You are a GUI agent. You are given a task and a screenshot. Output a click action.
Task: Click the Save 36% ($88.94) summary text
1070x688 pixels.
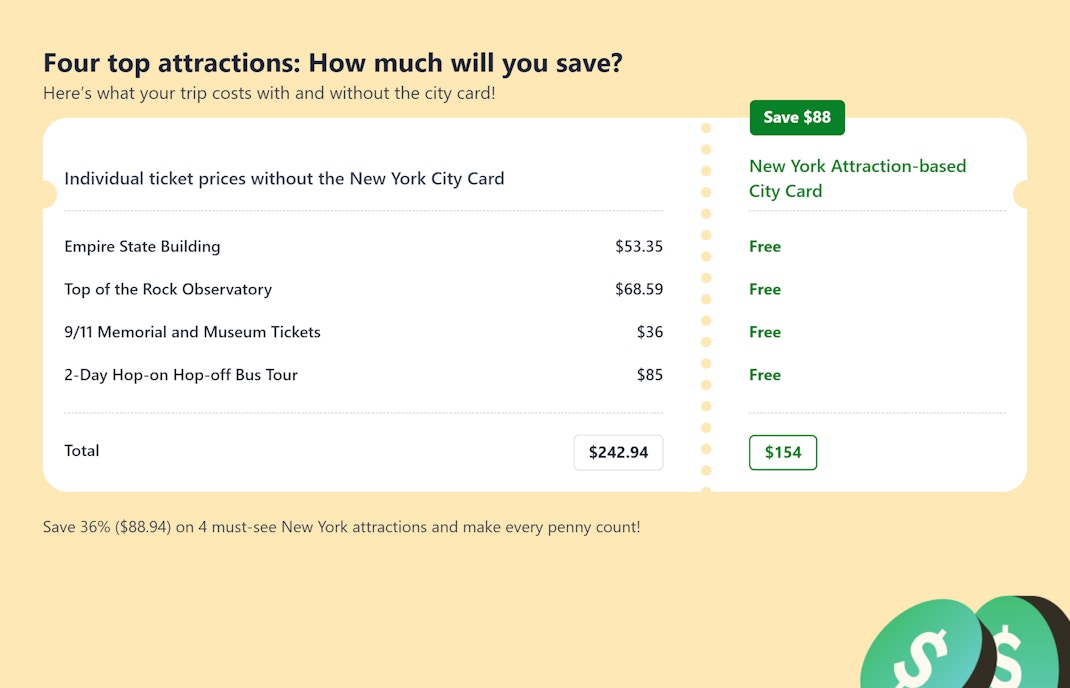(341, 527)
